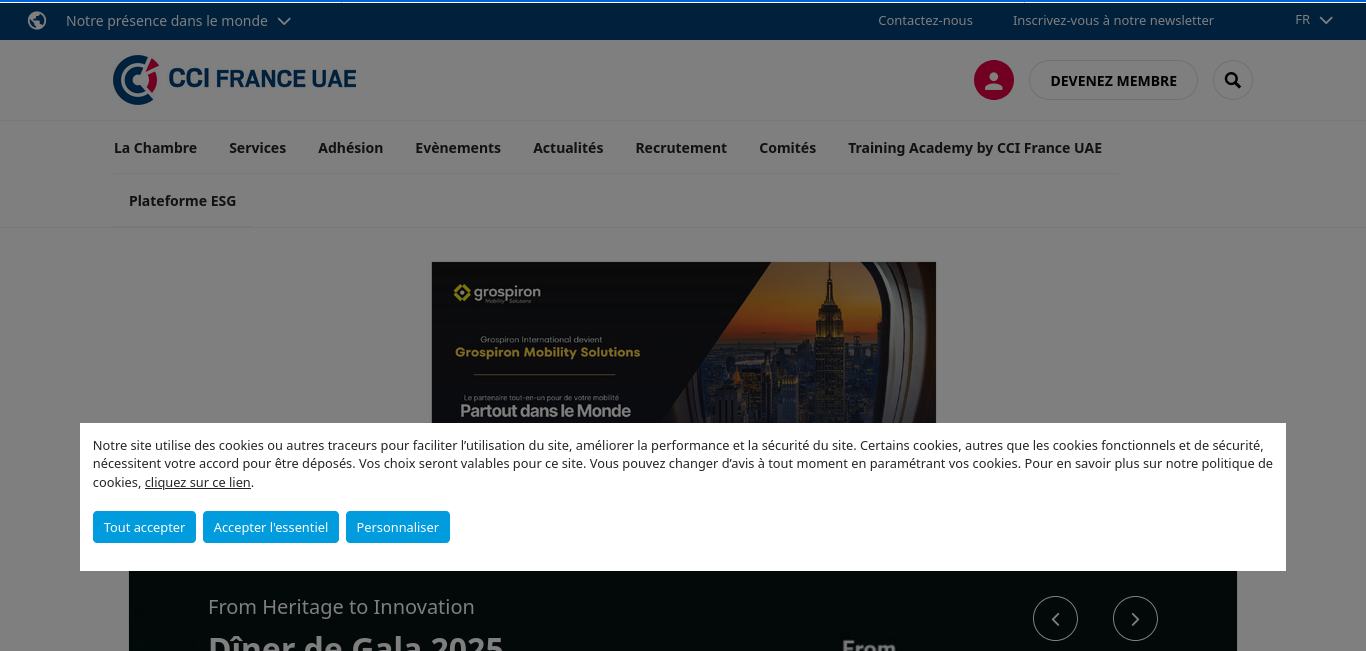
Task: Click the CCI France UAE logo
Action: [x=235, y=80]
